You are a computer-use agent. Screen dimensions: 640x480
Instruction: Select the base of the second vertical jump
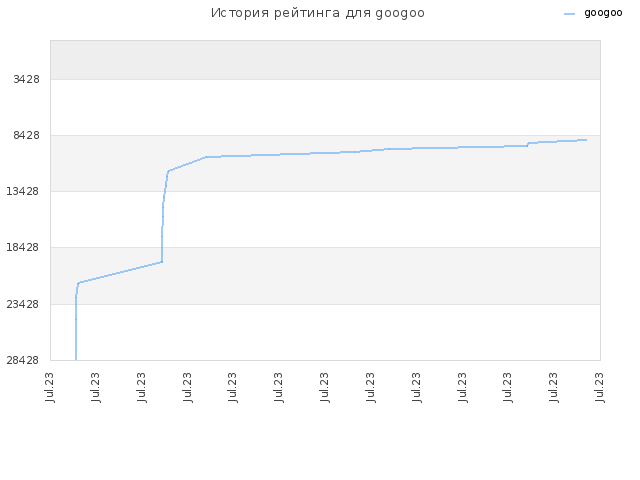point(162,262)
